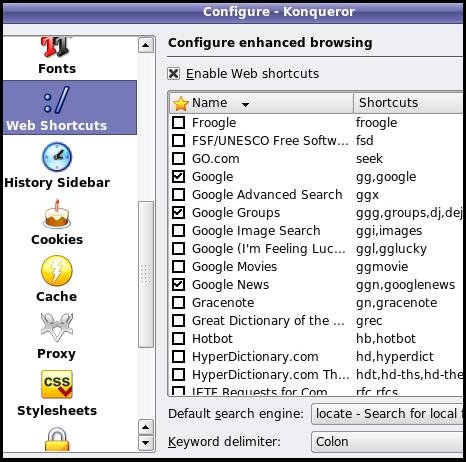Select the Froogle row name
466x462 pixels.
pos(214,123)
